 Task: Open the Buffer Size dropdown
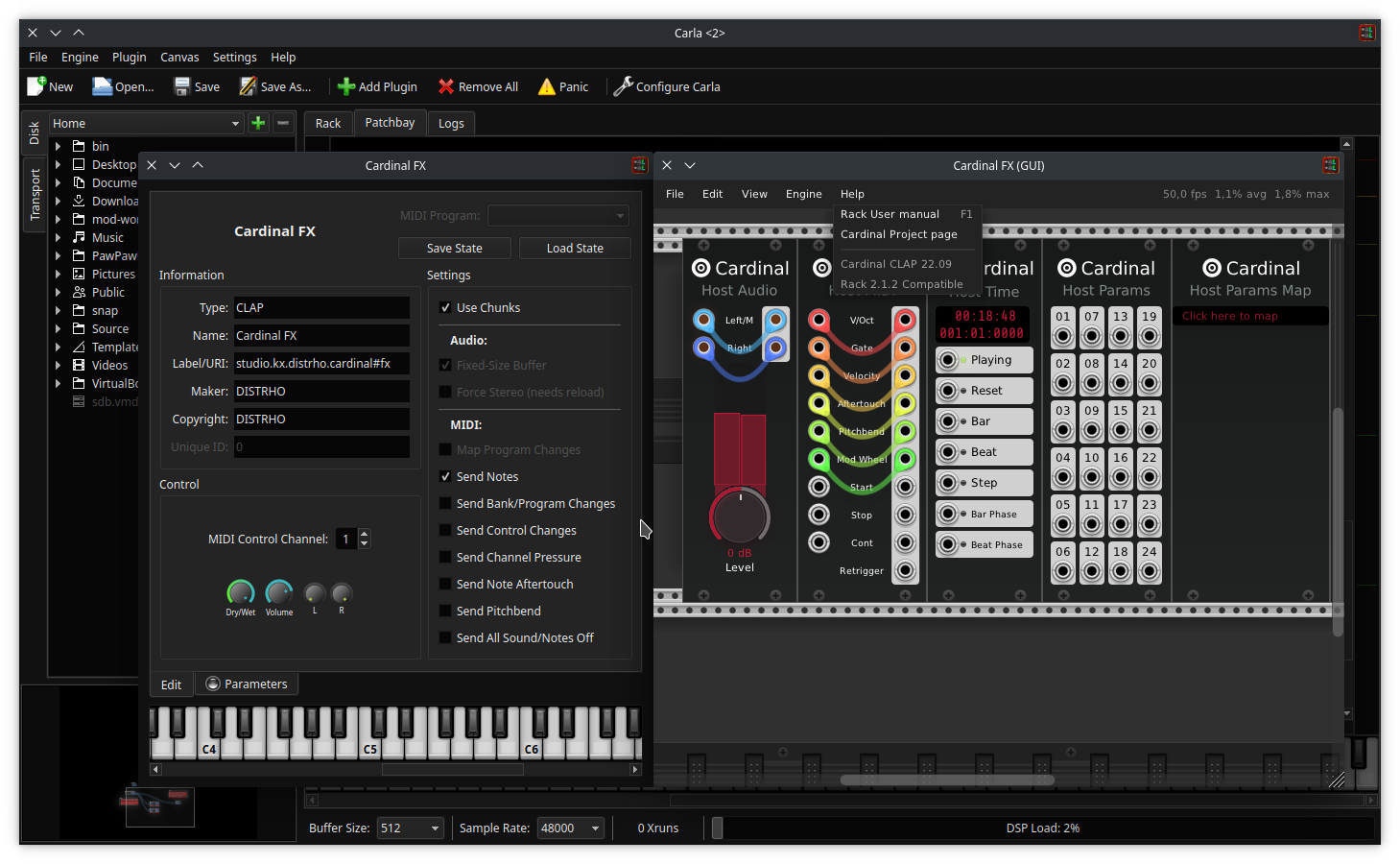pos(410,828)
